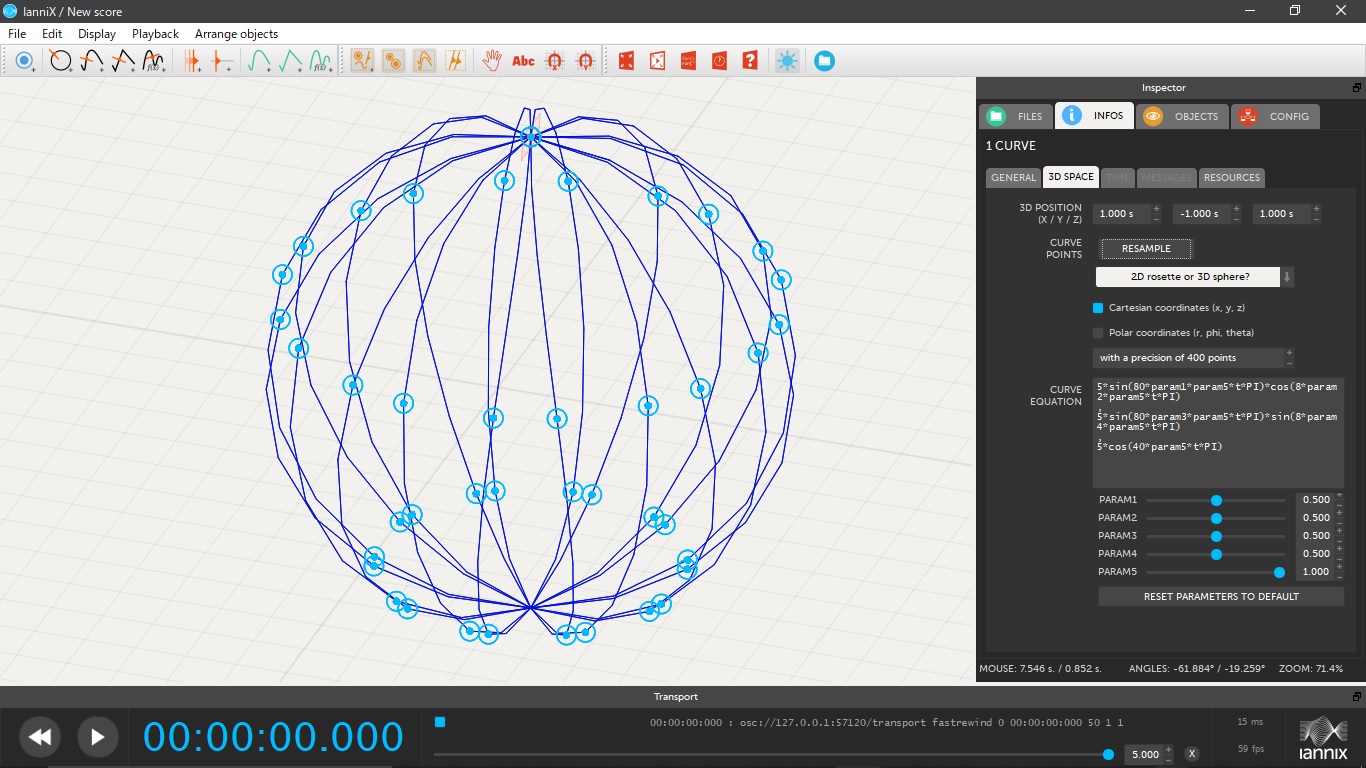Switch to the OBJECTS inspector tab
This screenshot has height=768, width=1366.
click(x=1182, y=116)
